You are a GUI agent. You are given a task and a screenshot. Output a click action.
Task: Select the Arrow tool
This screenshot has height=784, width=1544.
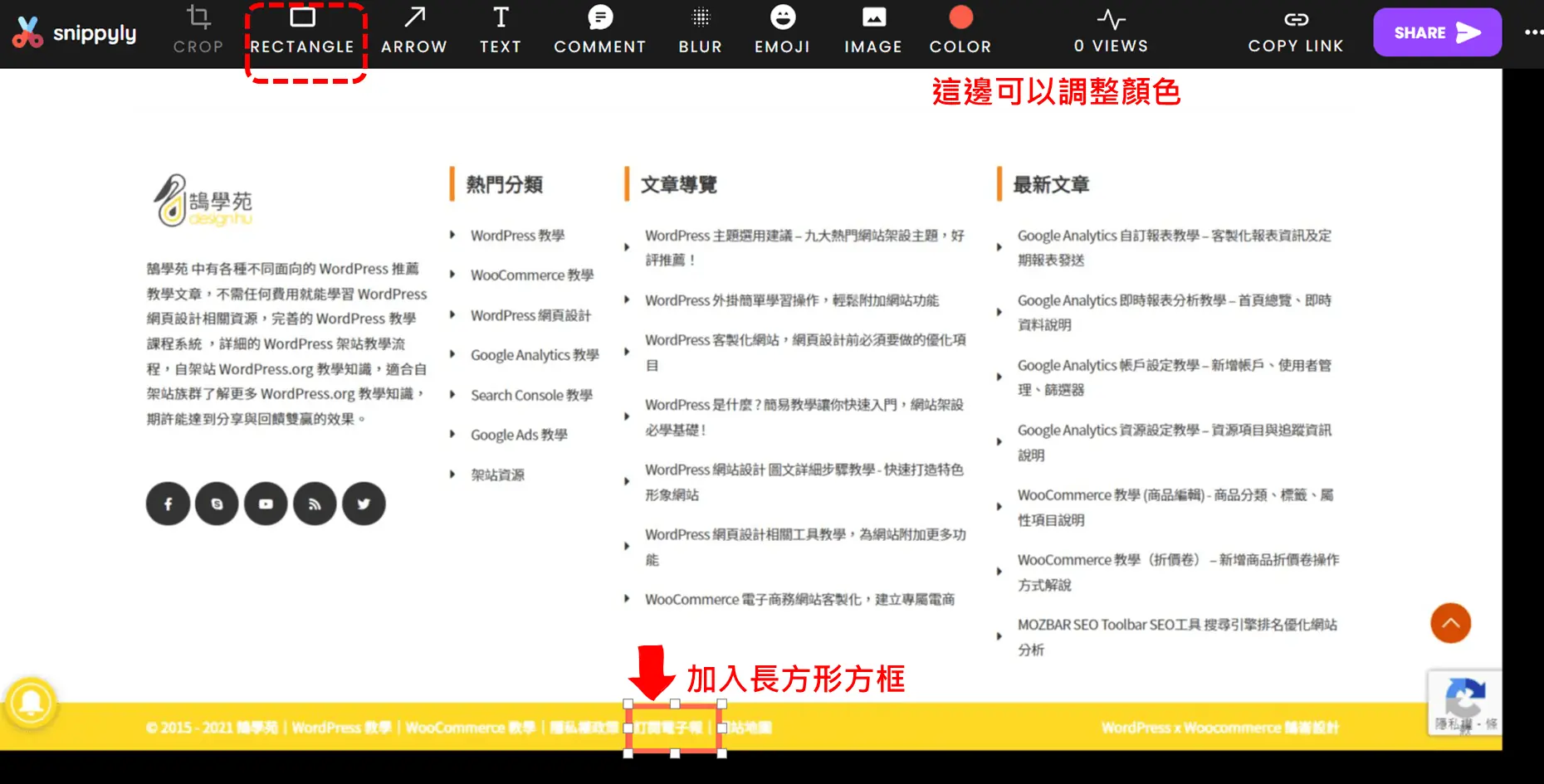coord(413,32)
